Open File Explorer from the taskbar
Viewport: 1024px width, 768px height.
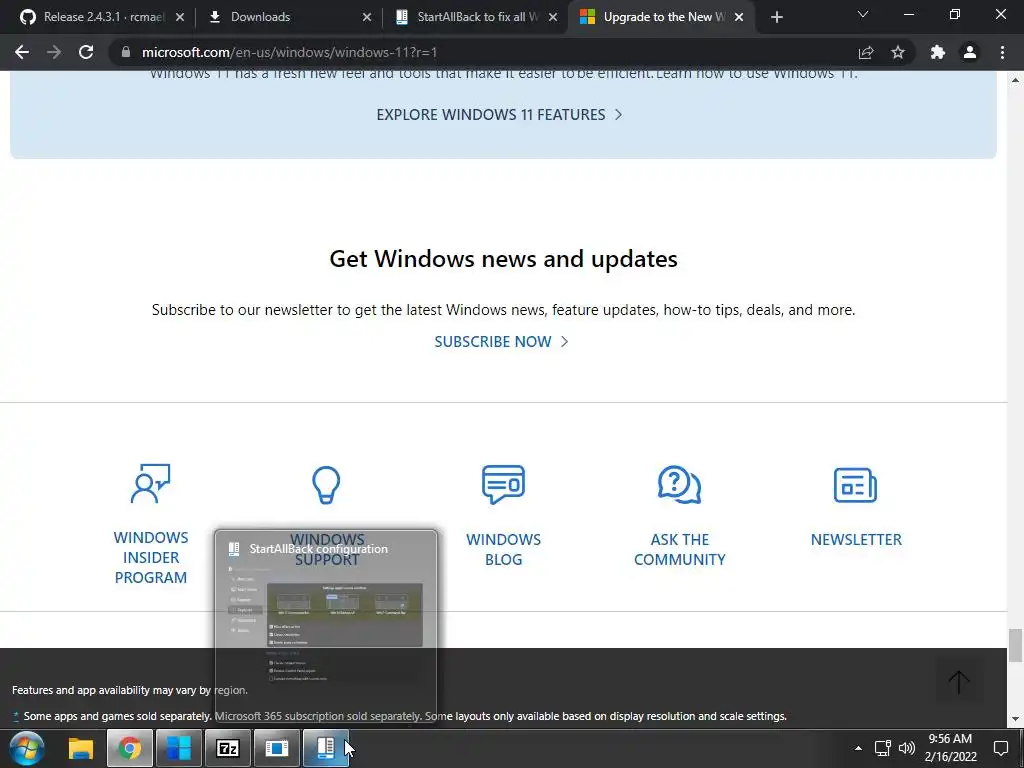click(81, 748)
